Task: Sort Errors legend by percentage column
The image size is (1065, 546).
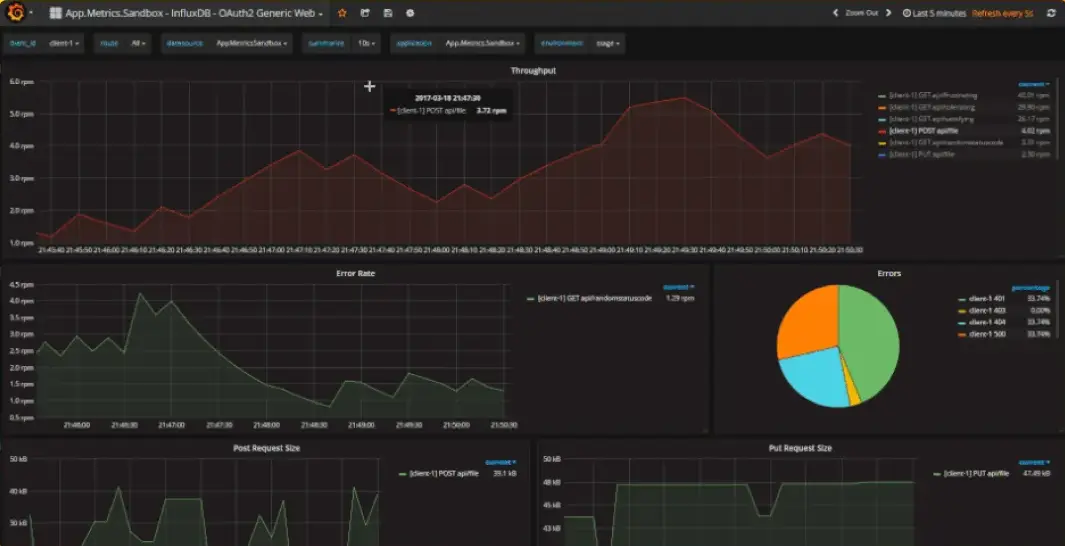Action: coord(1030,288)
